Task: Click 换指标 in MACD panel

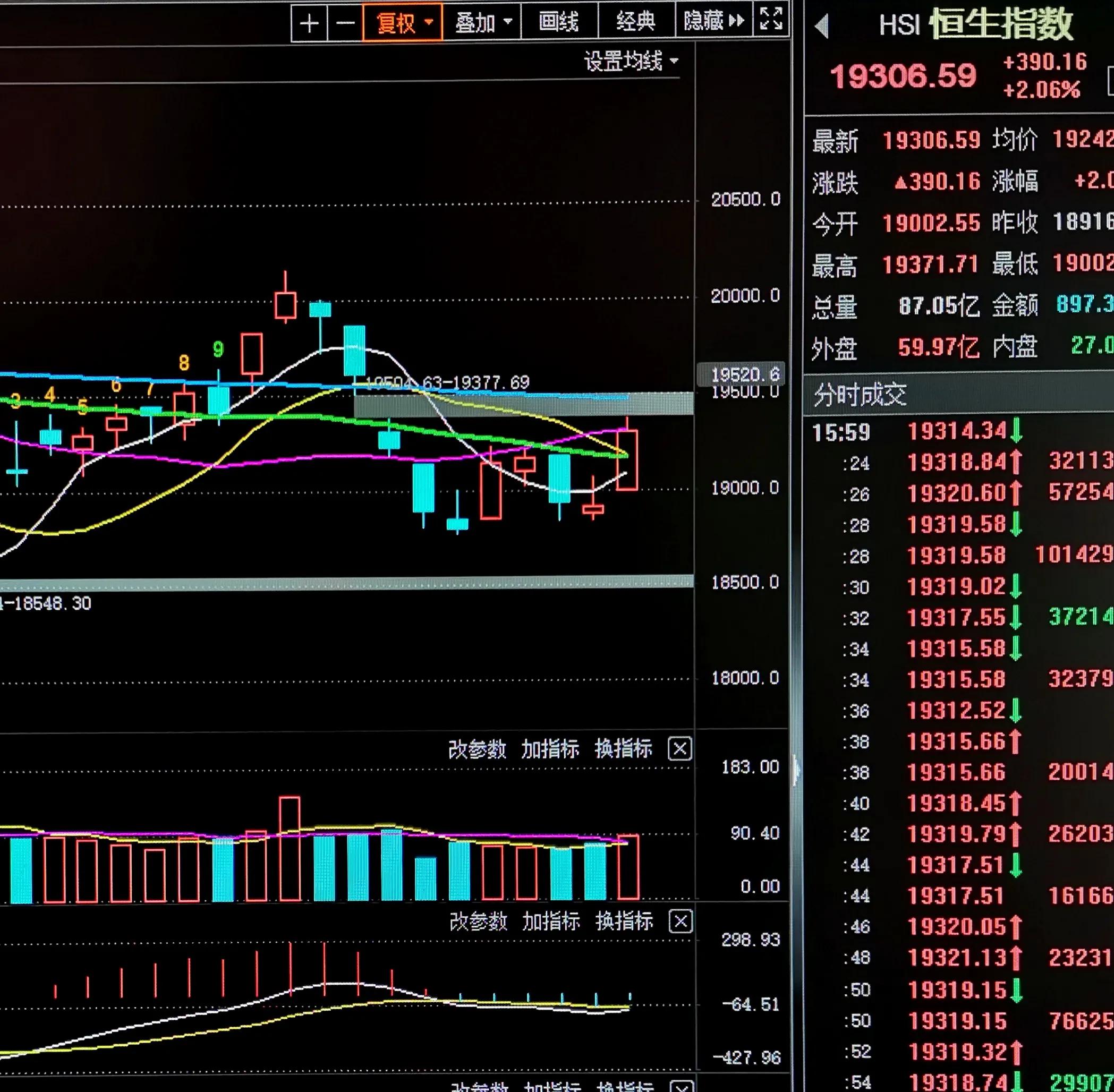Action: click(624, 921)
